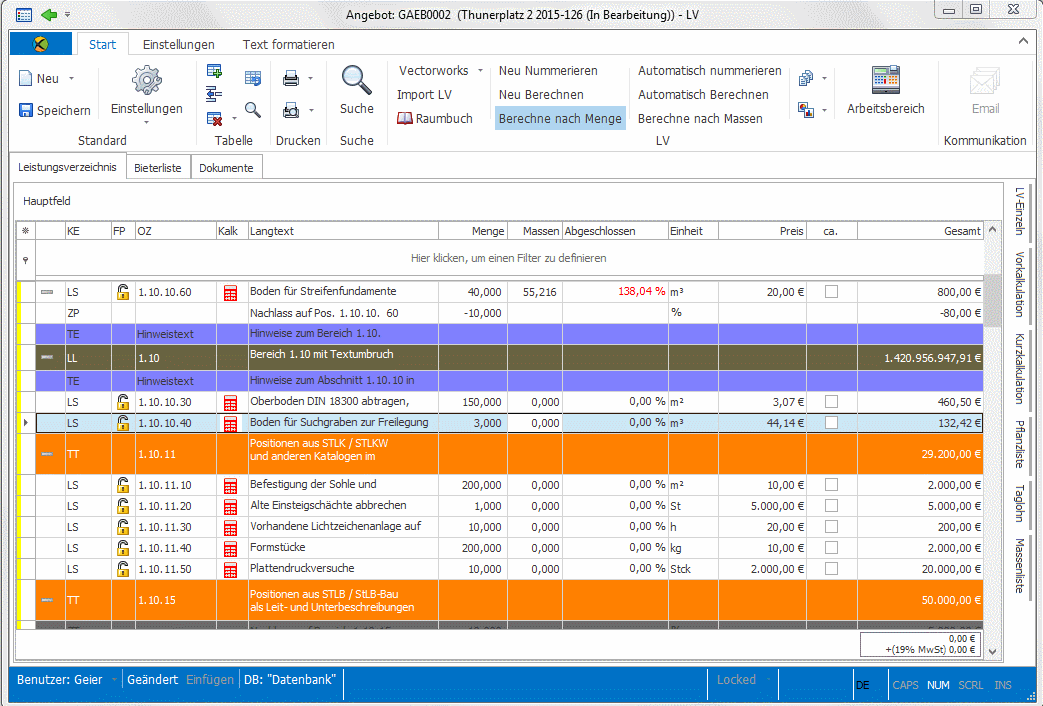Open the round application logo button

pos(41,44)
